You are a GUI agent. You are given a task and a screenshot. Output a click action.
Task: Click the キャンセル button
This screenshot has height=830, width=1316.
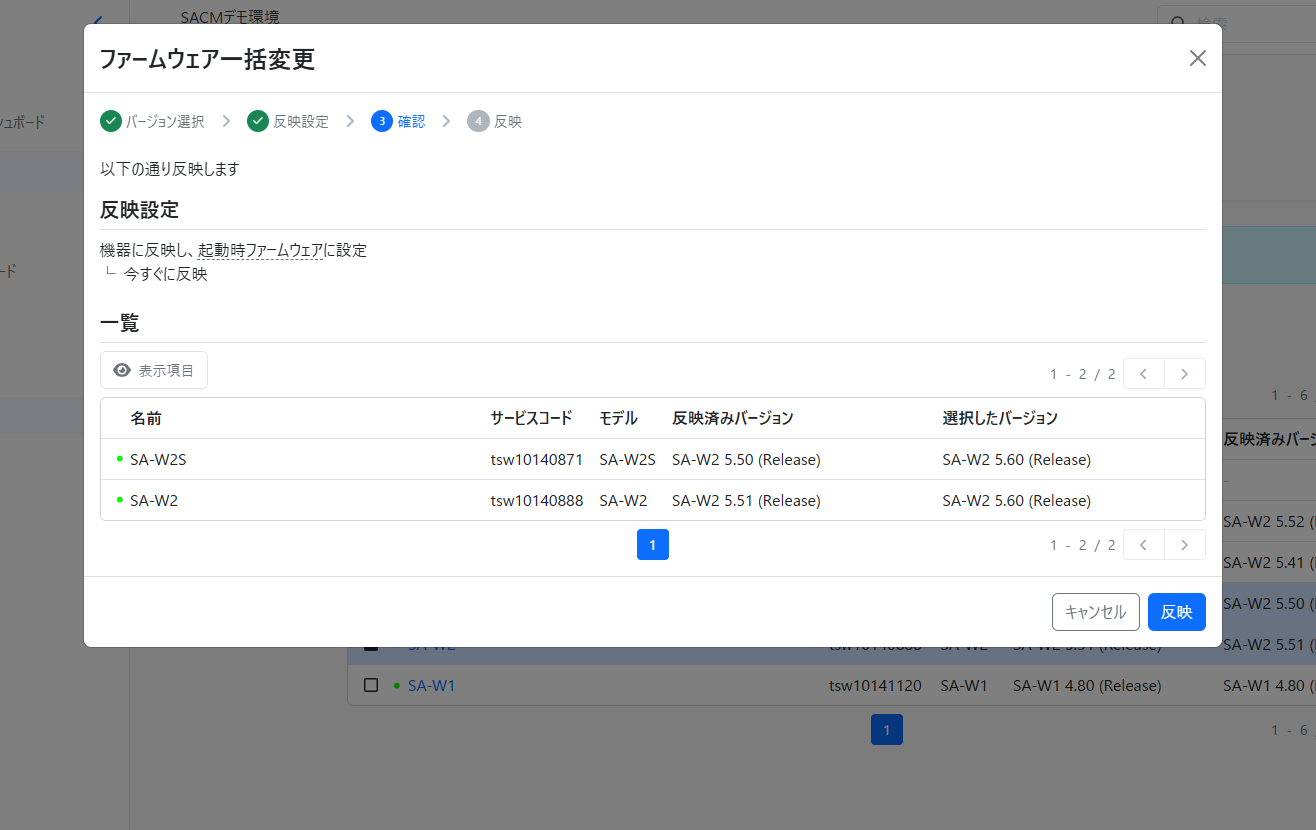click(x=1096, y=612)
